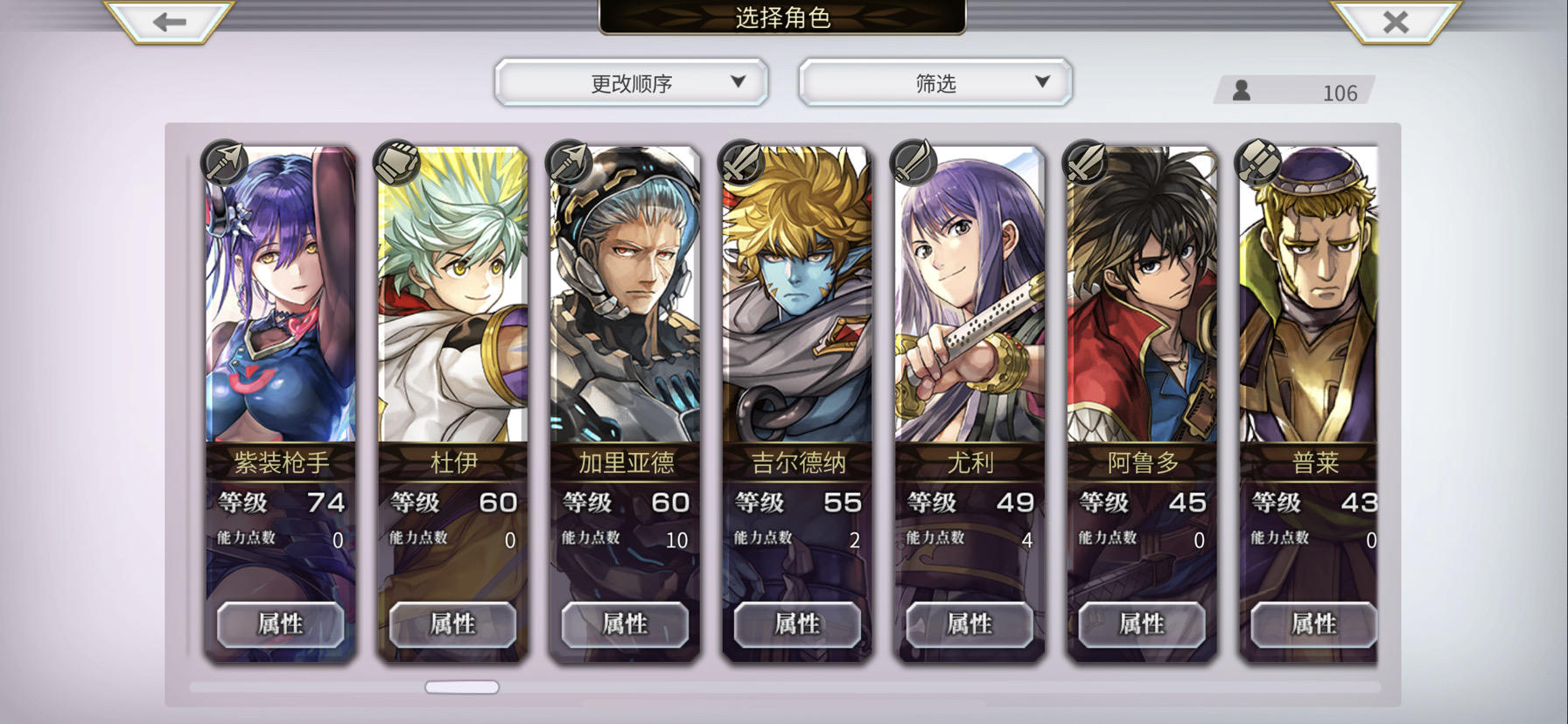
Task: Click hammer weapon icon on 普莱
Action: tap(1258, 163)
